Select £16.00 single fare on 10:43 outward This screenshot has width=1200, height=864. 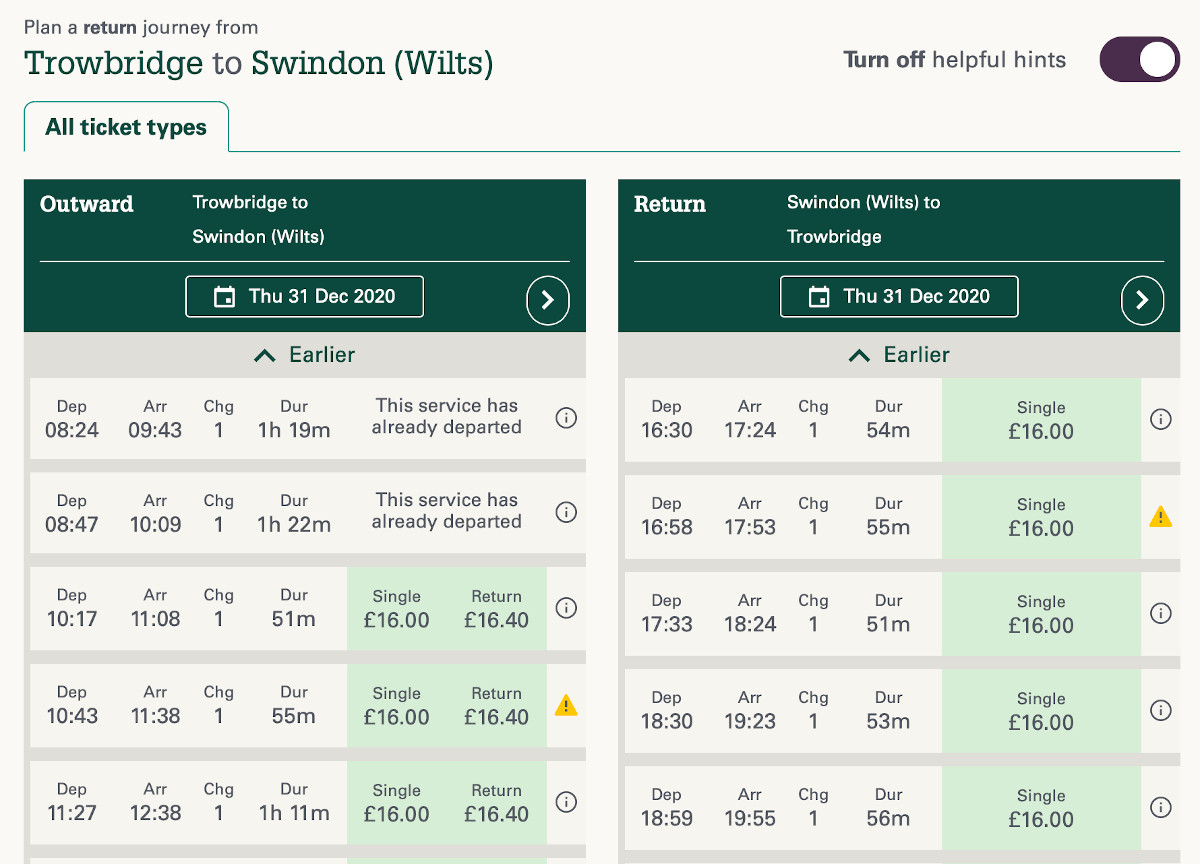point(397,706)
